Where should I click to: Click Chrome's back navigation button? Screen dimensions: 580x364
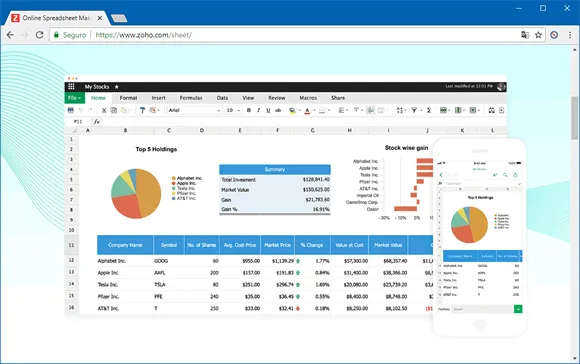point(10,35)
